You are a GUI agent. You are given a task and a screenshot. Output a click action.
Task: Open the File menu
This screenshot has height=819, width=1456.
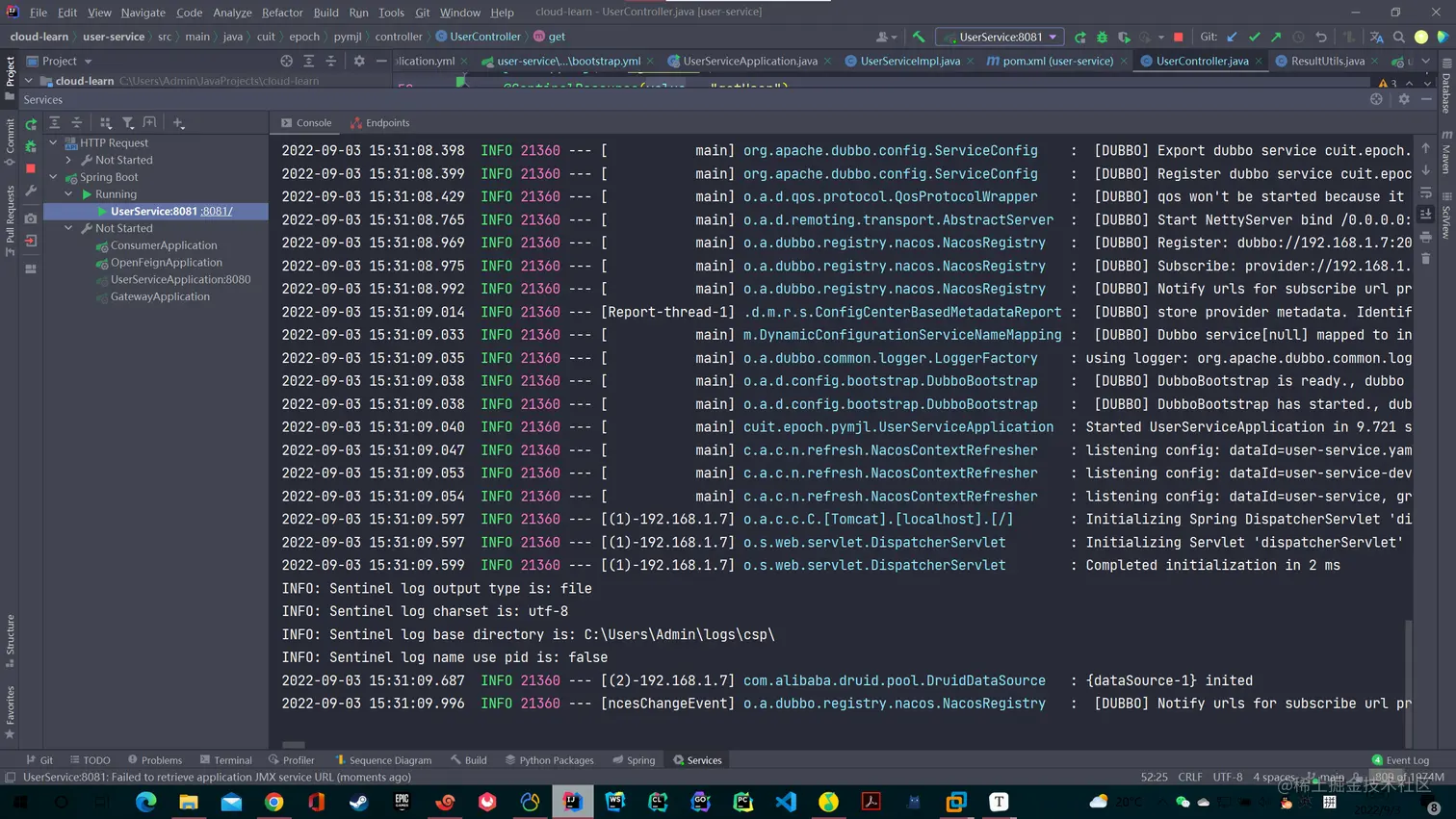39,13
